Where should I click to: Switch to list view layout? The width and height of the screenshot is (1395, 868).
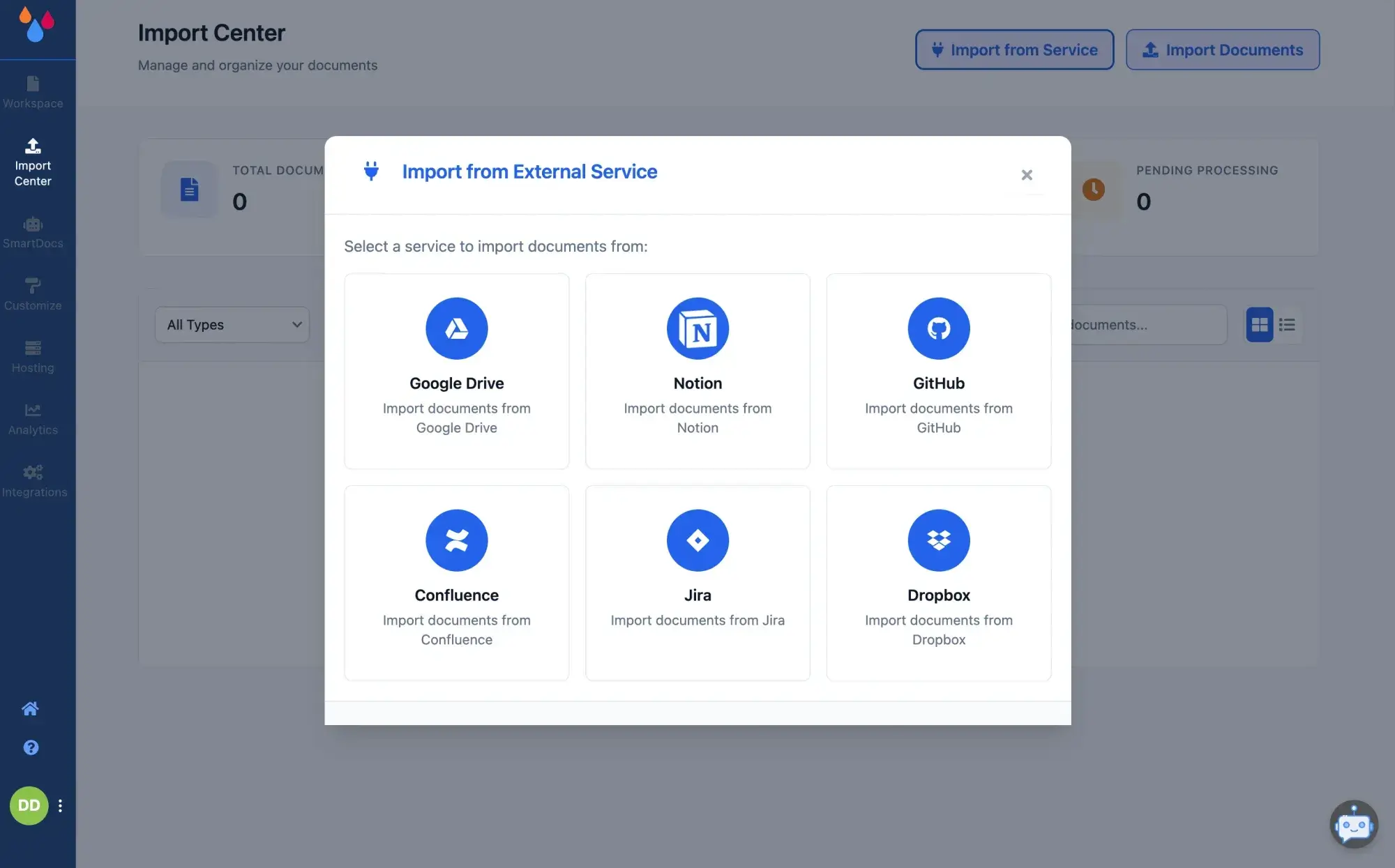pyautogui.click(x=1287, y=325)
